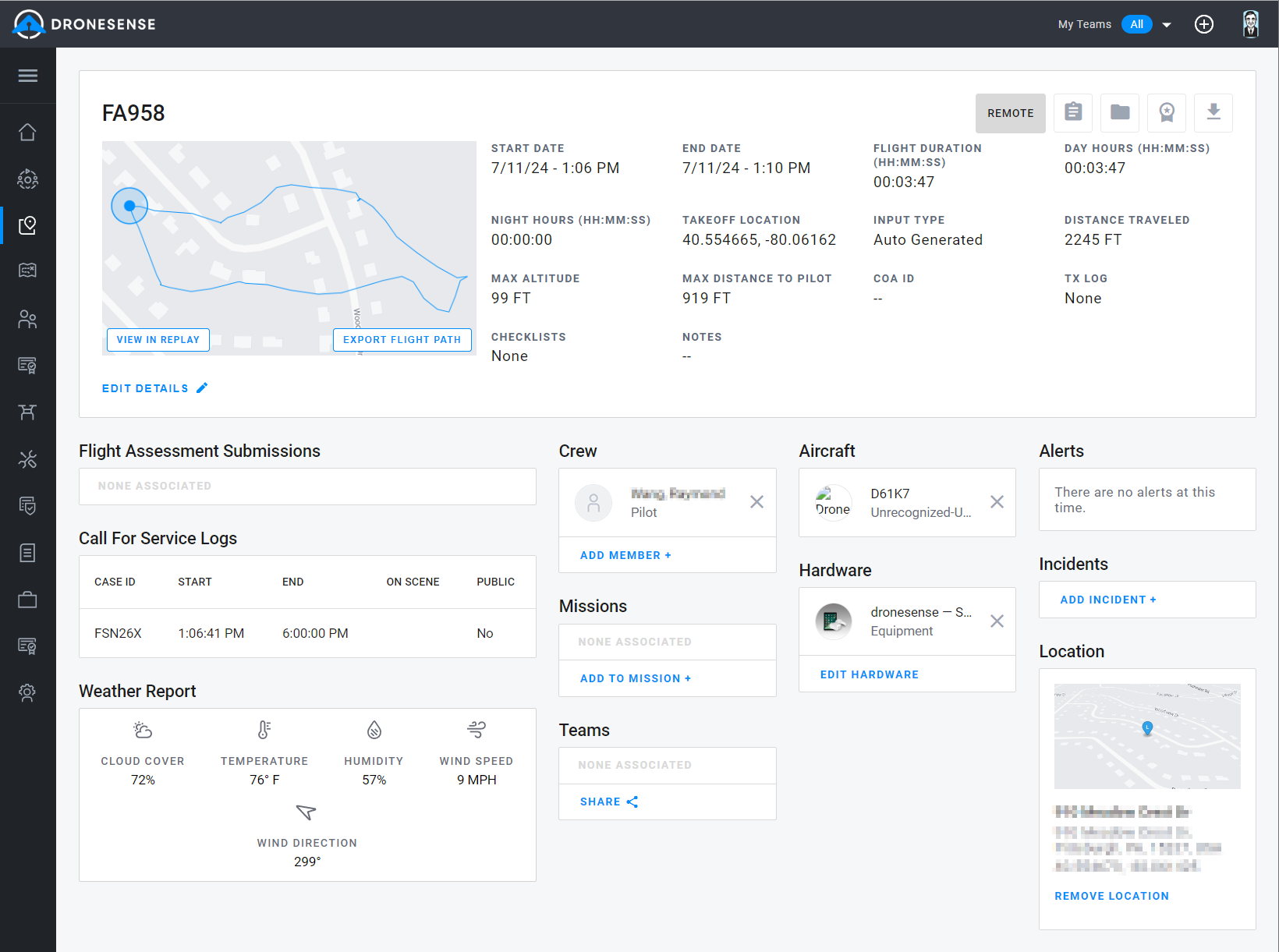Select the flights map-pin icon in sidebar
The image size is (1279, 952).
(27, 225)
